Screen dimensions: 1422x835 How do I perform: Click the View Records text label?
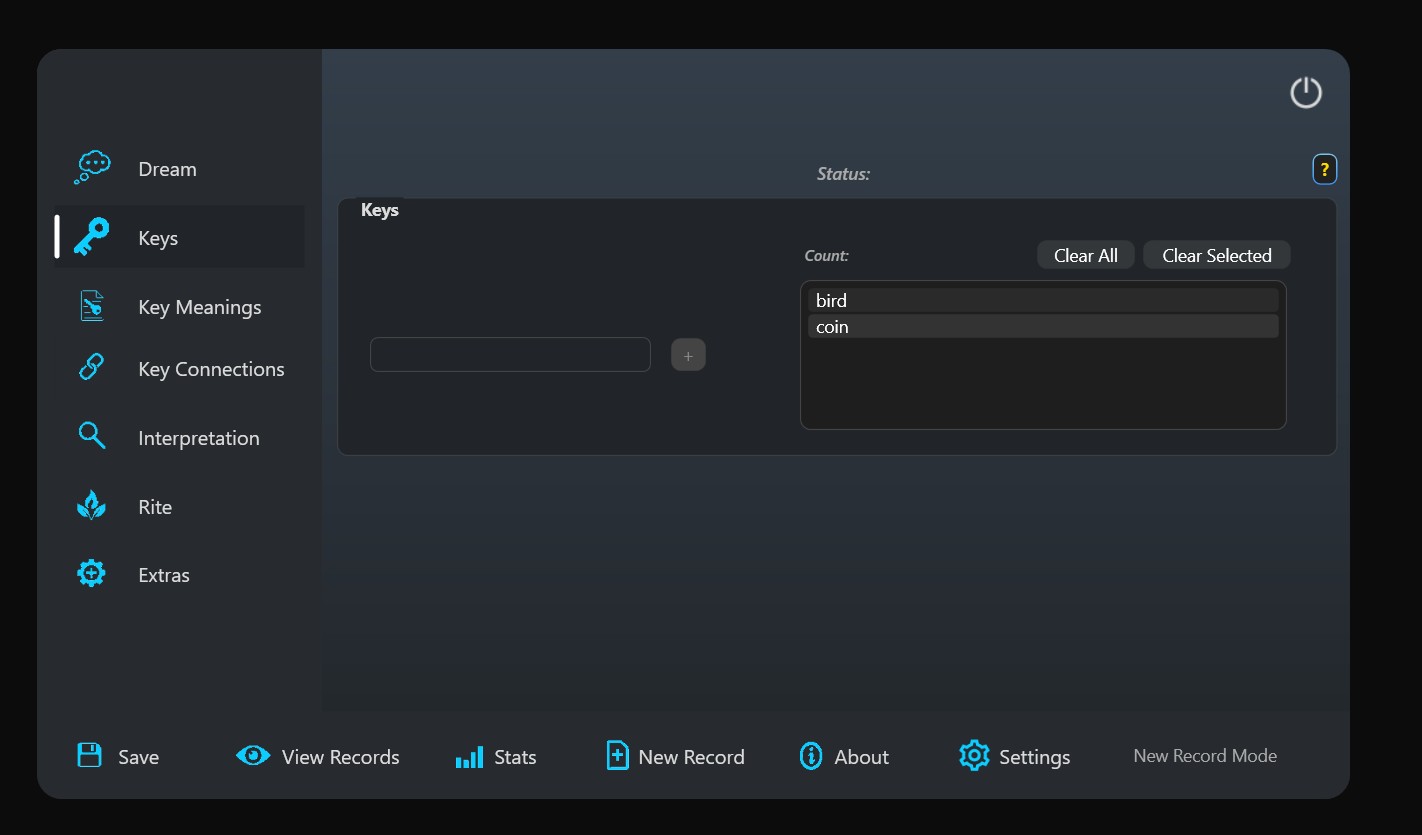(340, 757)
